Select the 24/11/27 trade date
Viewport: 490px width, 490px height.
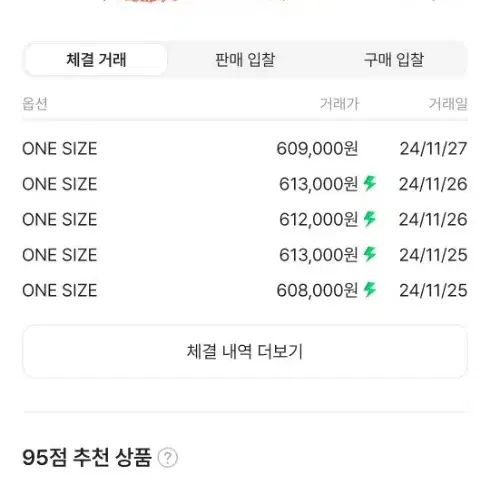(433, 149)
